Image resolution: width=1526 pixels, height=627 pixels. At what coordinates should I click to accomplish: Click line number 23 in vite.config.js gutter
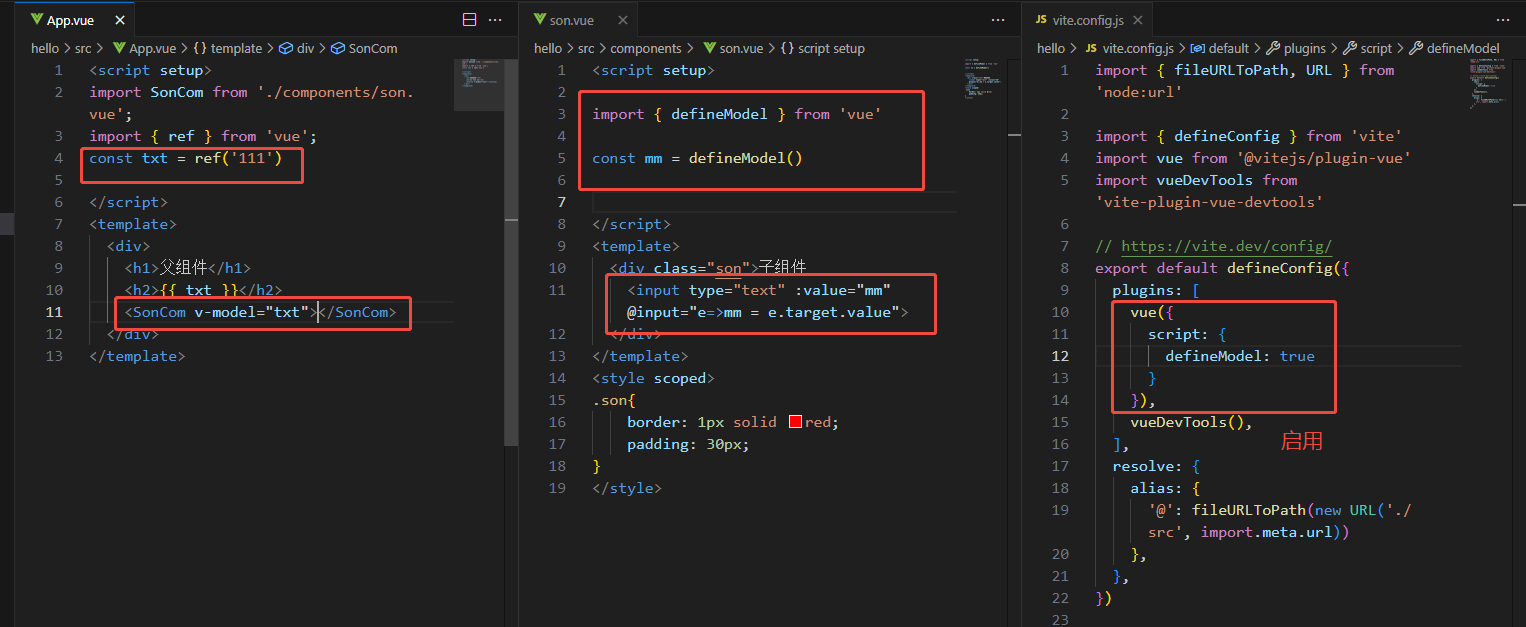tap(1060, 620)
